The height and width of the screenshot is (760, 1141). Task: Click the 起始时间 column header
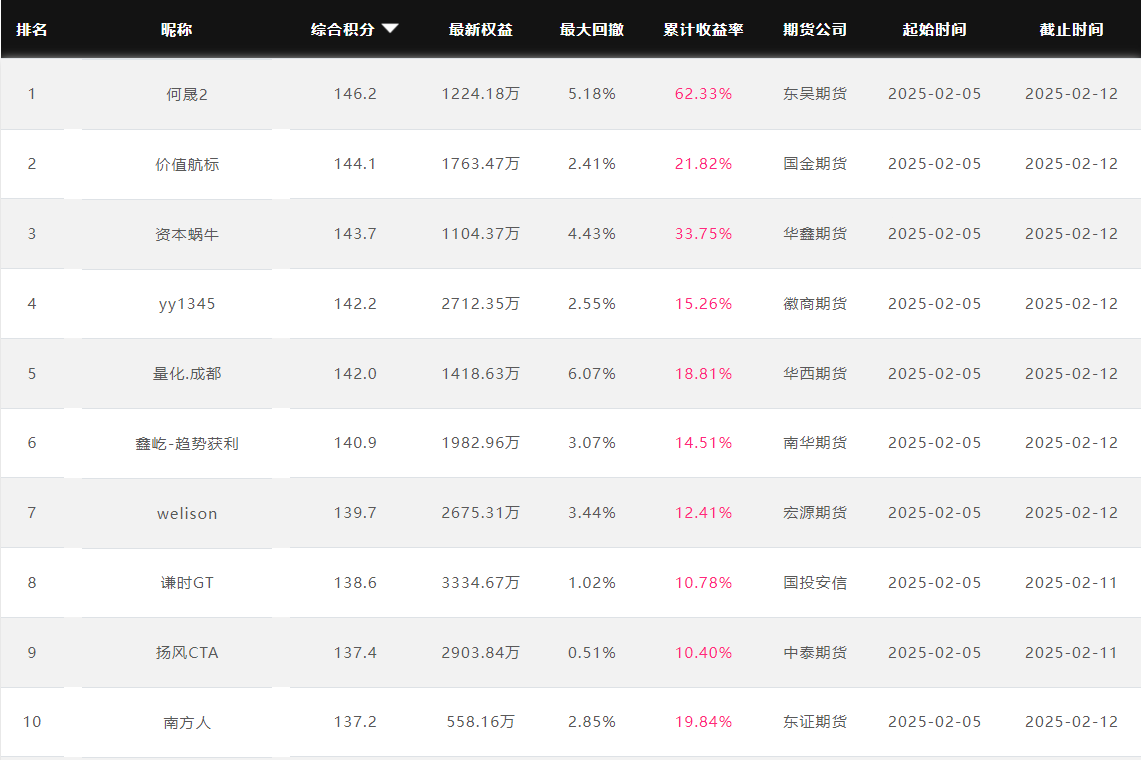click(934, 29)
